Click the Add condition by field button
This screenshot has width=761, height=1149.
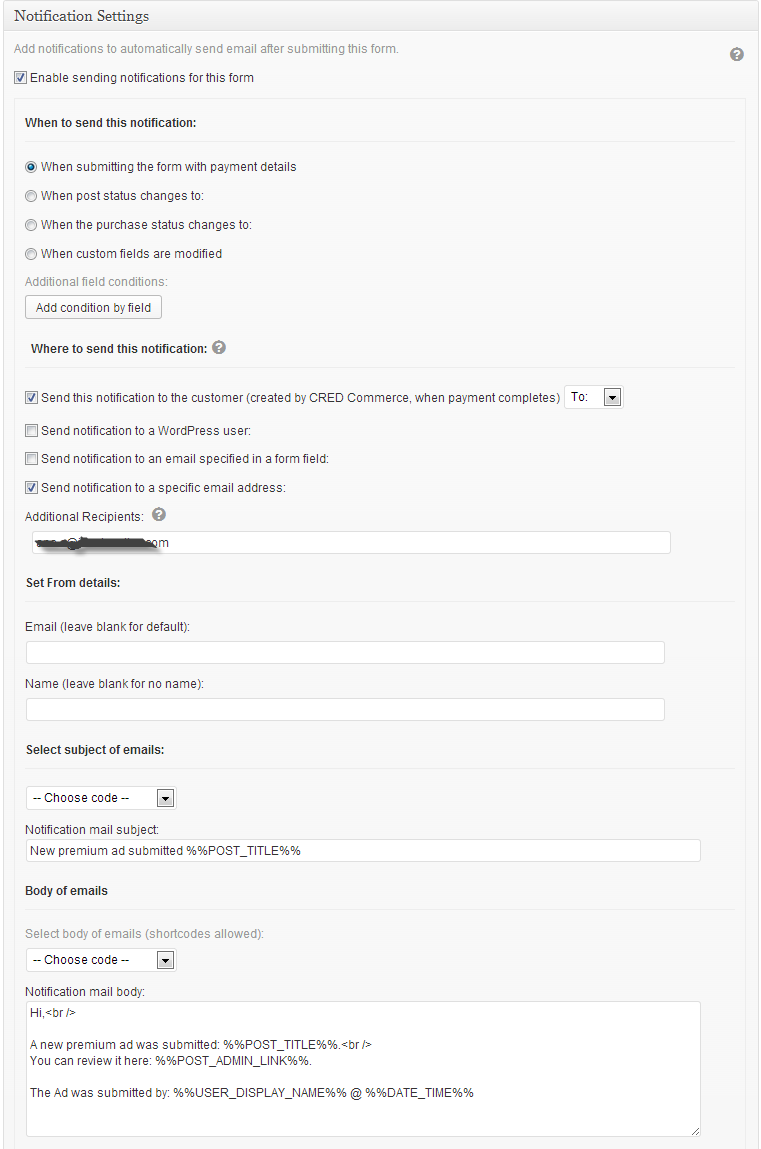(x=93, y=308)
